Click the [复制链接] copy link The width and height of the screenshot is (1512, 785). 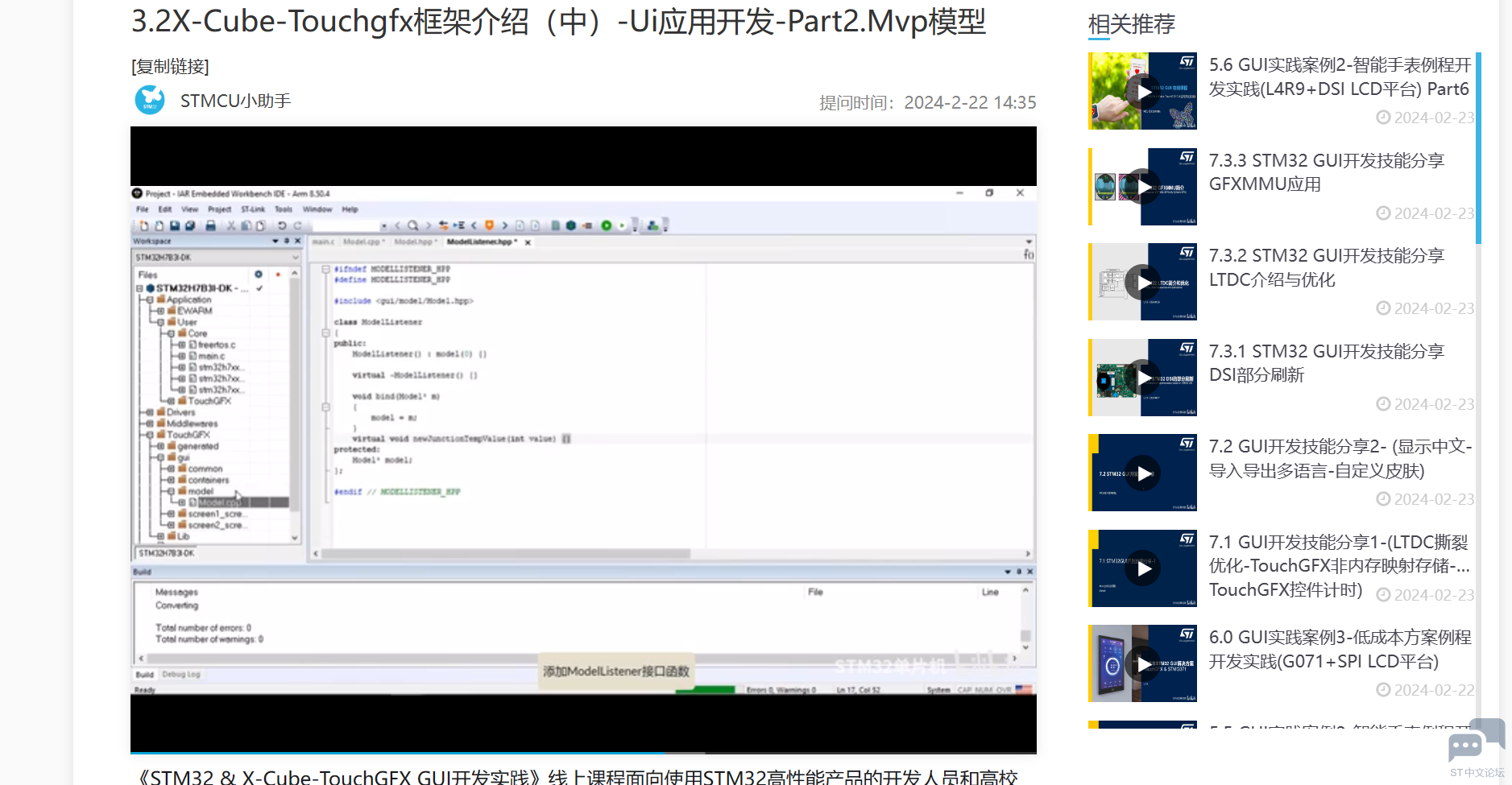point(170,67)
